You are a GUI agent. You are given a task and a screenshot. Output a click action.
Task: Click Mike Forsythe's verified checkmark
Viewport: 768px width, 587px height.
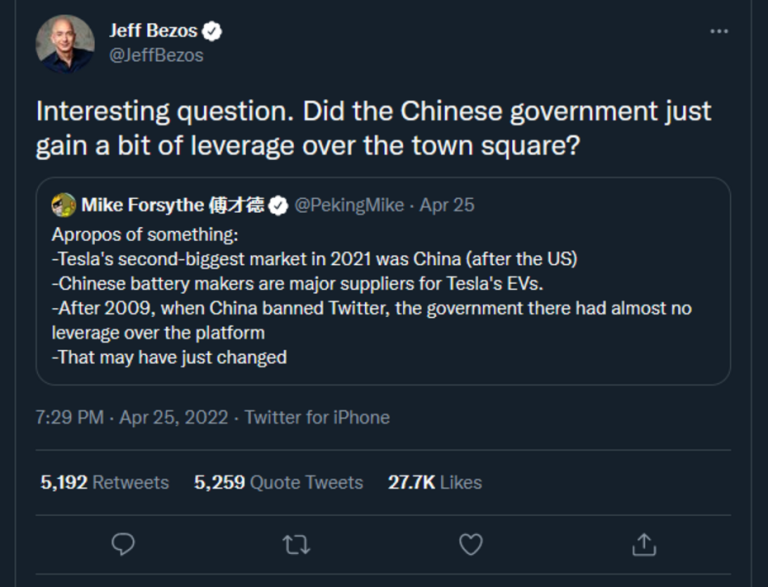pos(278,205)
